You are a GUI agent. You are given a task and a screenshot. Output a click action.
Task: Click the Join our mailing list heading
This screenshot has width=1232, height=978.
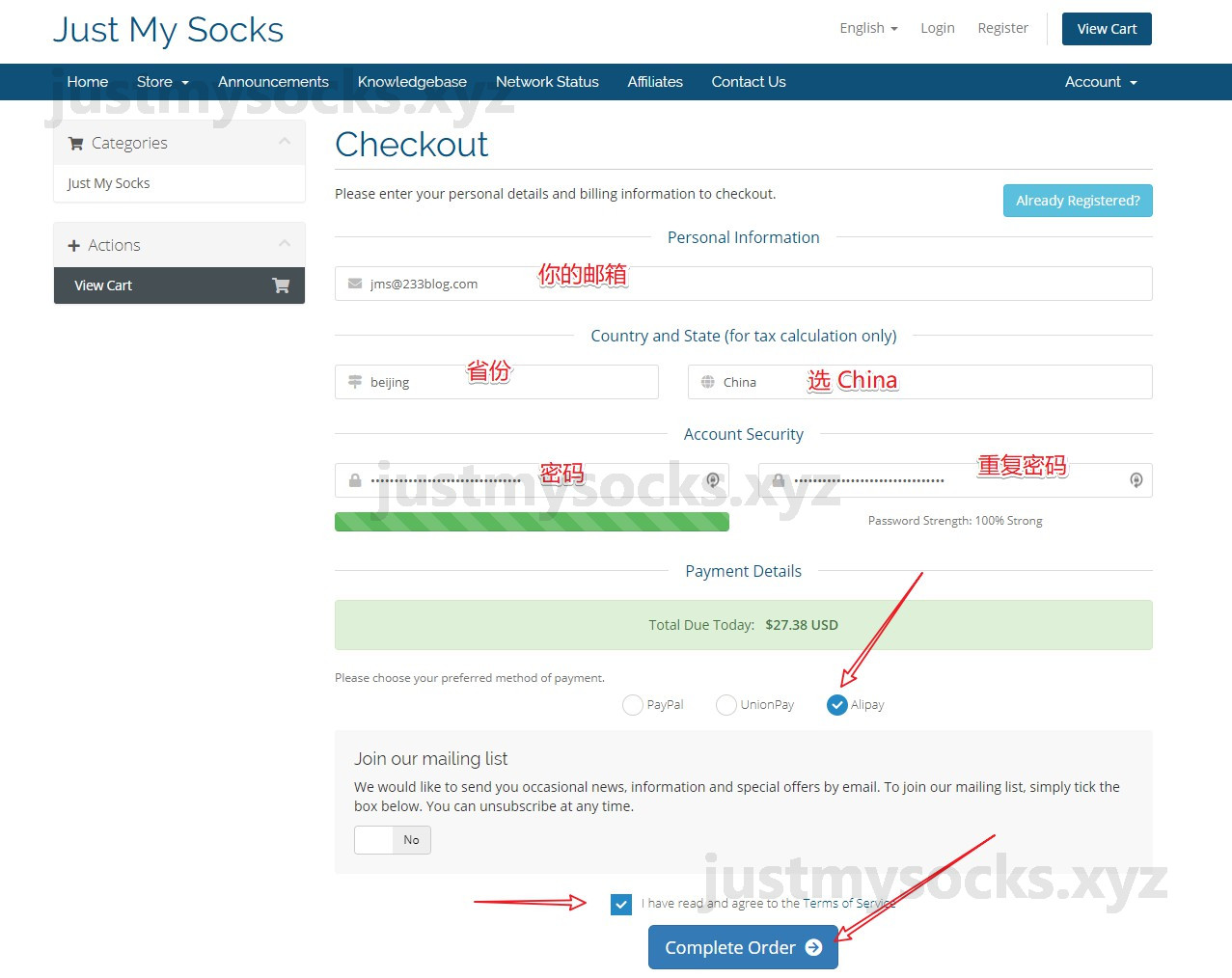[430, 759]
